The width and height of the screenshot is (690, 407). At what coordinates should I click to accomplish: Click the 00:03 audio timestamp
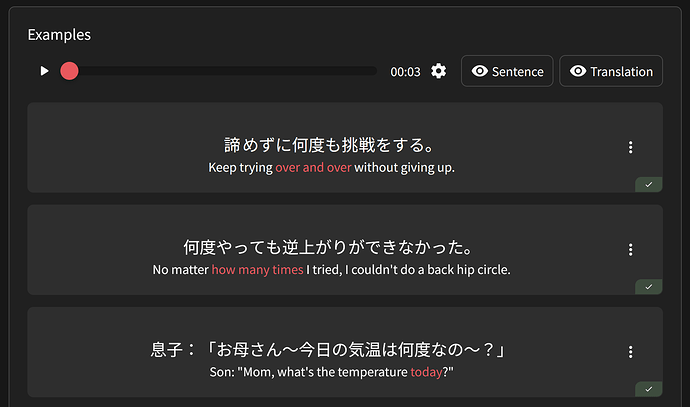[x=405, y=72]
